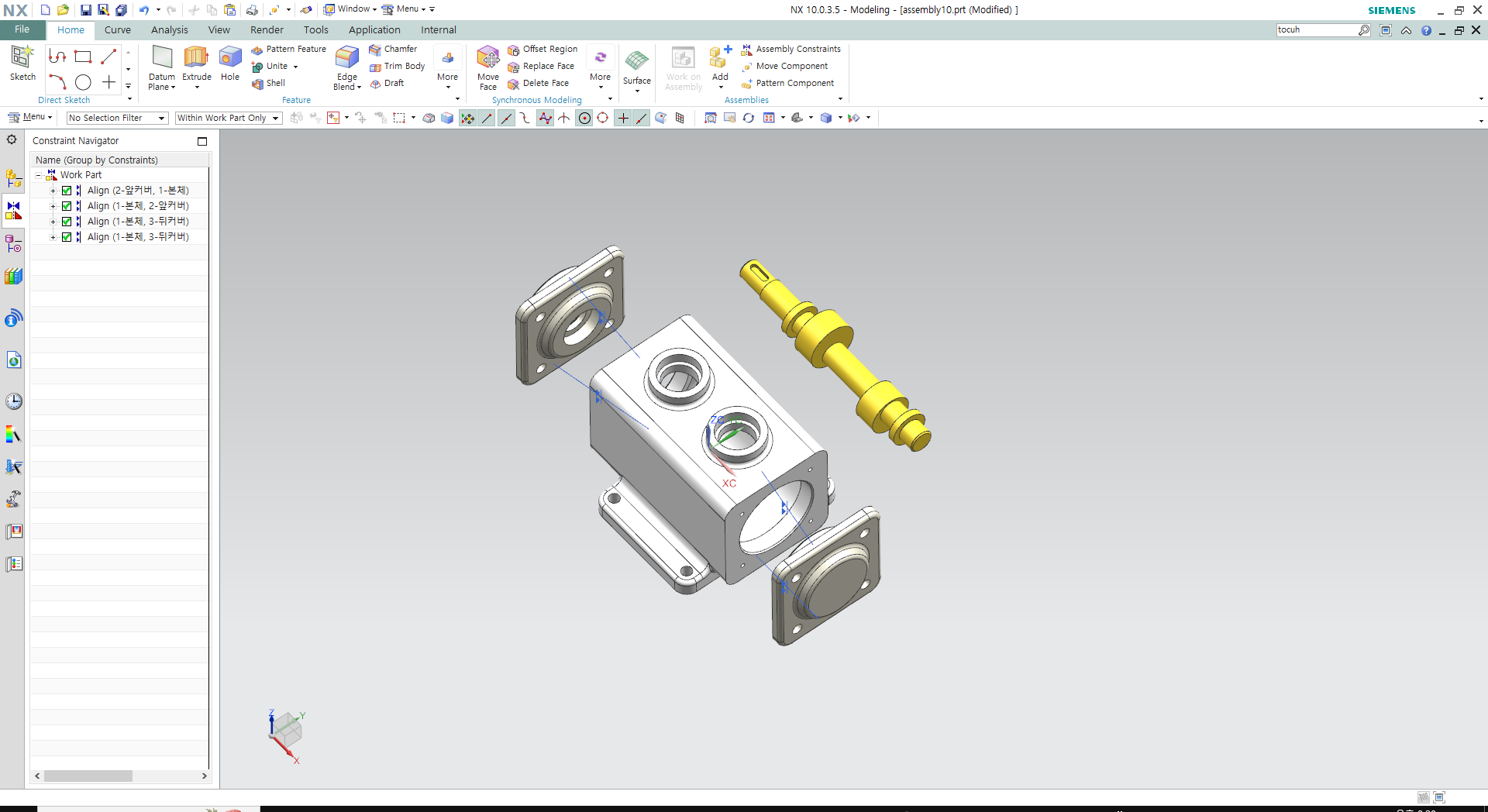This screenshot has width=1488, height=812.
Task: Open the Application tab
Action: coord(374,30)
